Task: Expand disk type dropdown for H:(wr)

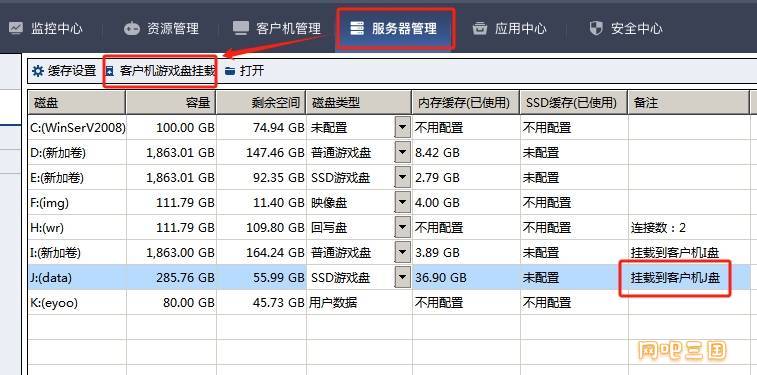Action: click(403, 227)
